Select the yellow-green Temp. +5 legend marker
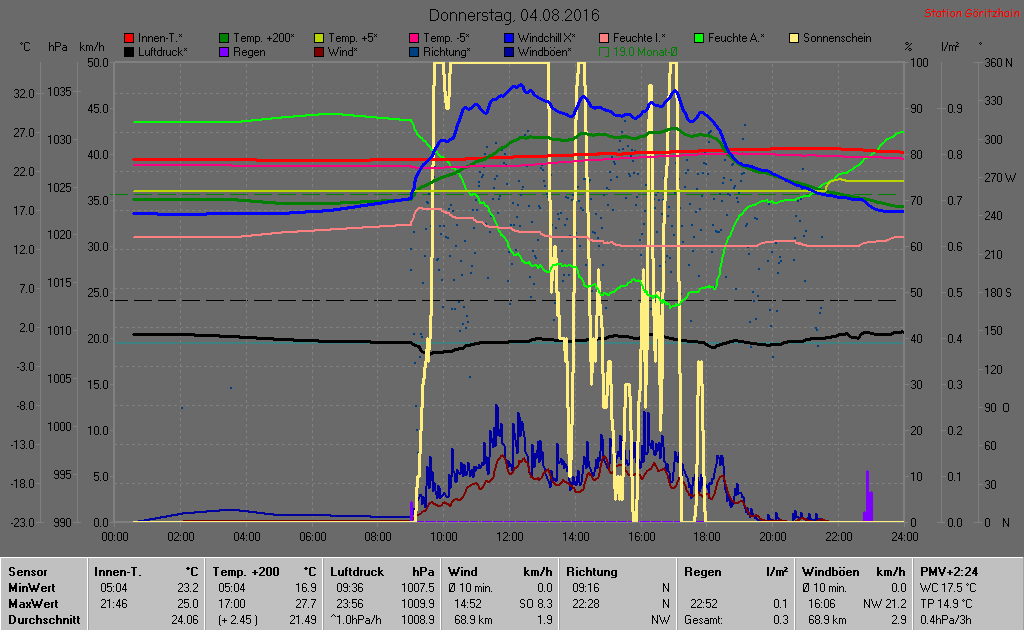The image size is (1024, 630). click(x=320, y=38)
